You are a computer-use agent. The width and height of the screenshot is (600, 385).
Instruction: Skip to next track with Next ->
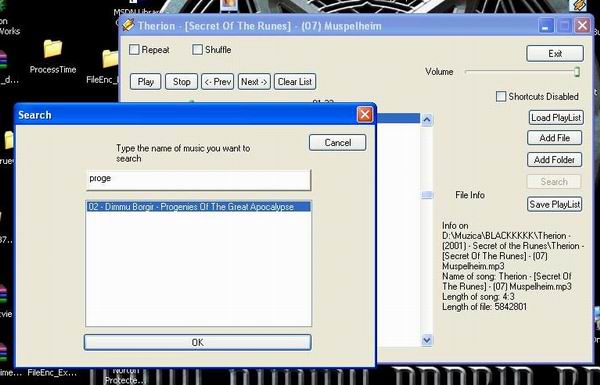[254, 82]
